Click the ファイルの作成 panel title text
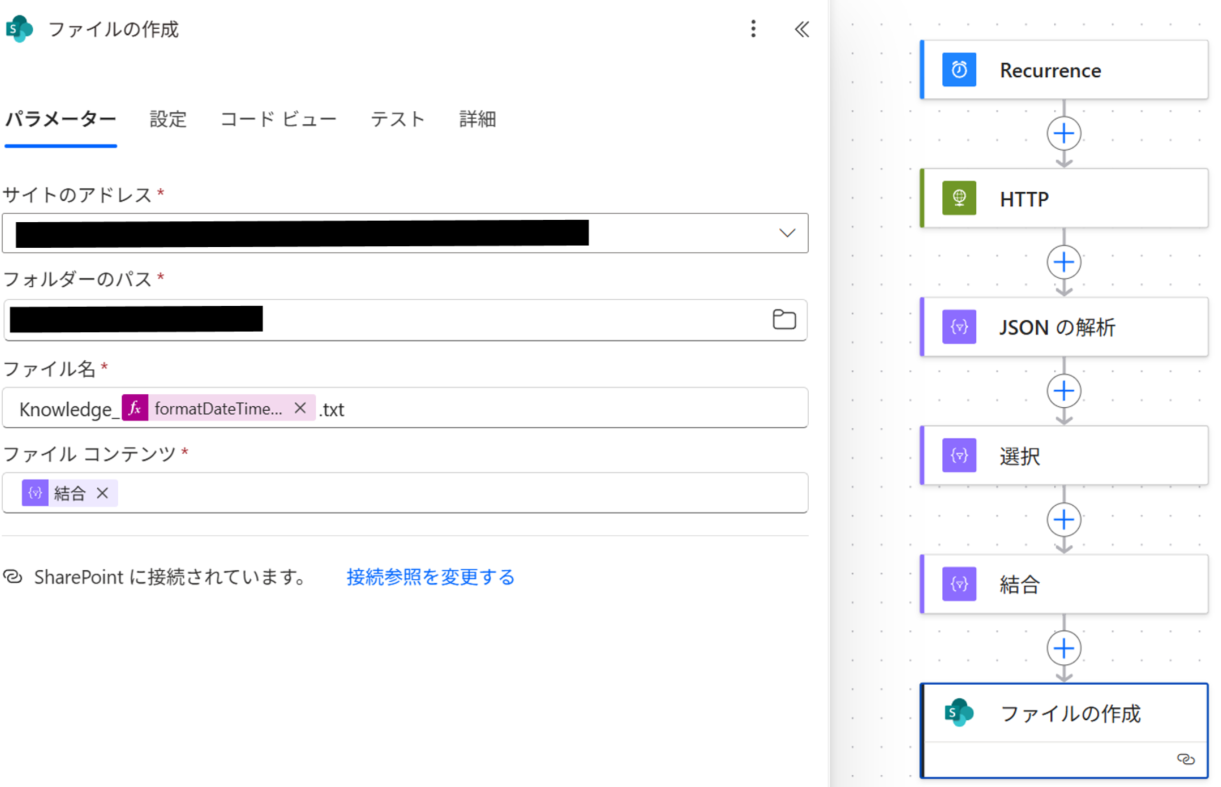 pyautogui.click(x=114, y=29)
